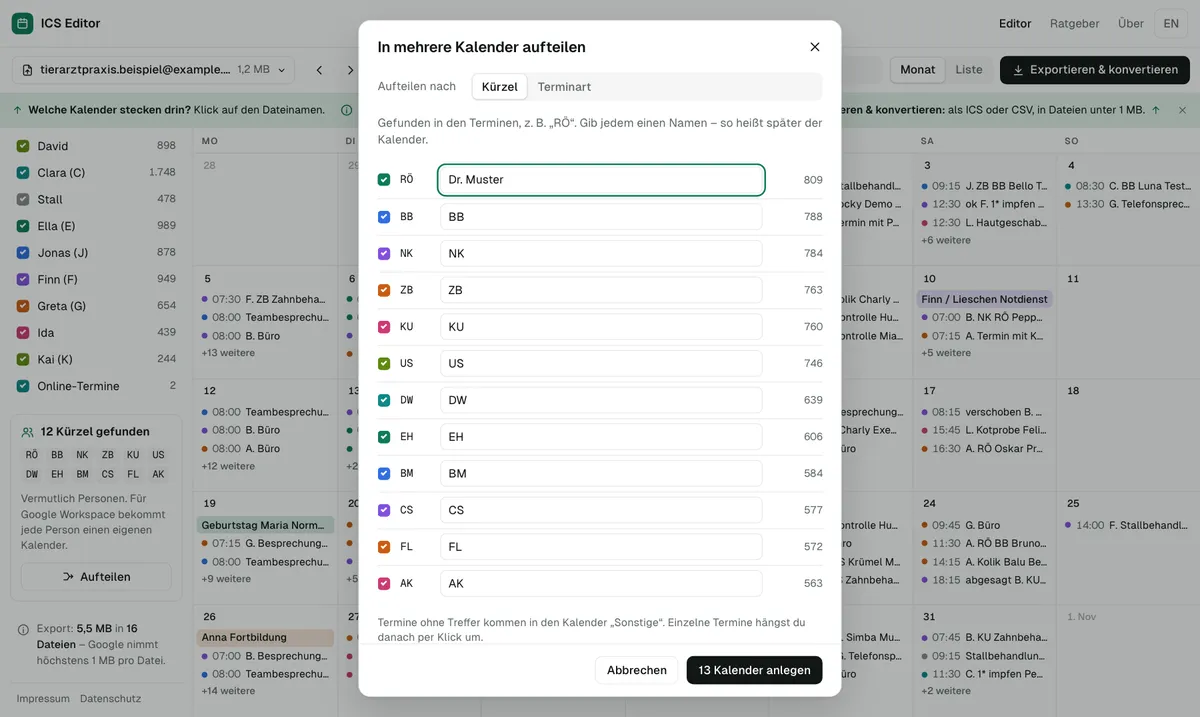Viewport: 1200px width, 717px height.
Task: Disable the KU abbreviation checkbox
Action: tap(384, 327)
